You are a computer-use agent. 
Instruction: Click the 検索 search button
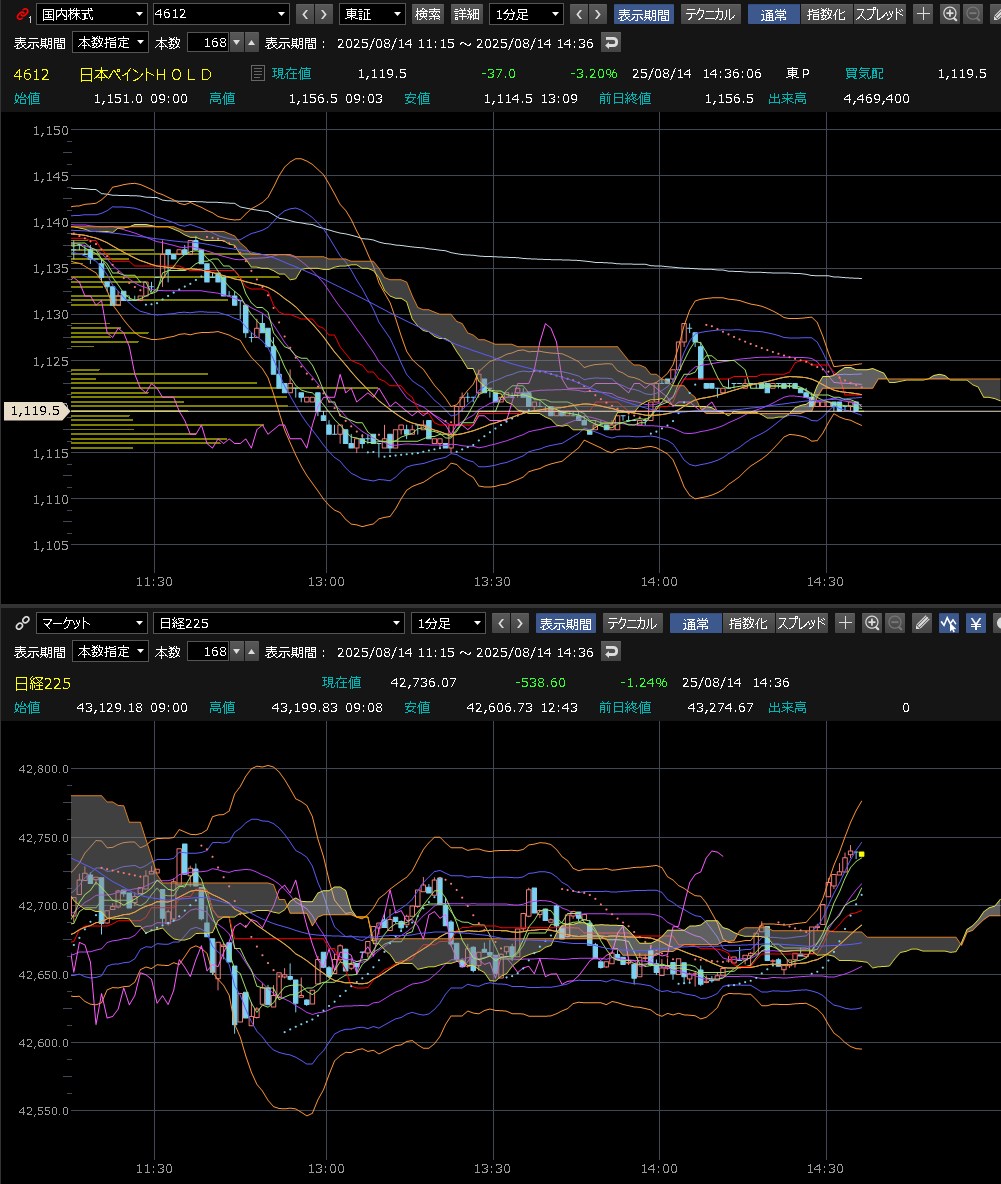[428, 14]
